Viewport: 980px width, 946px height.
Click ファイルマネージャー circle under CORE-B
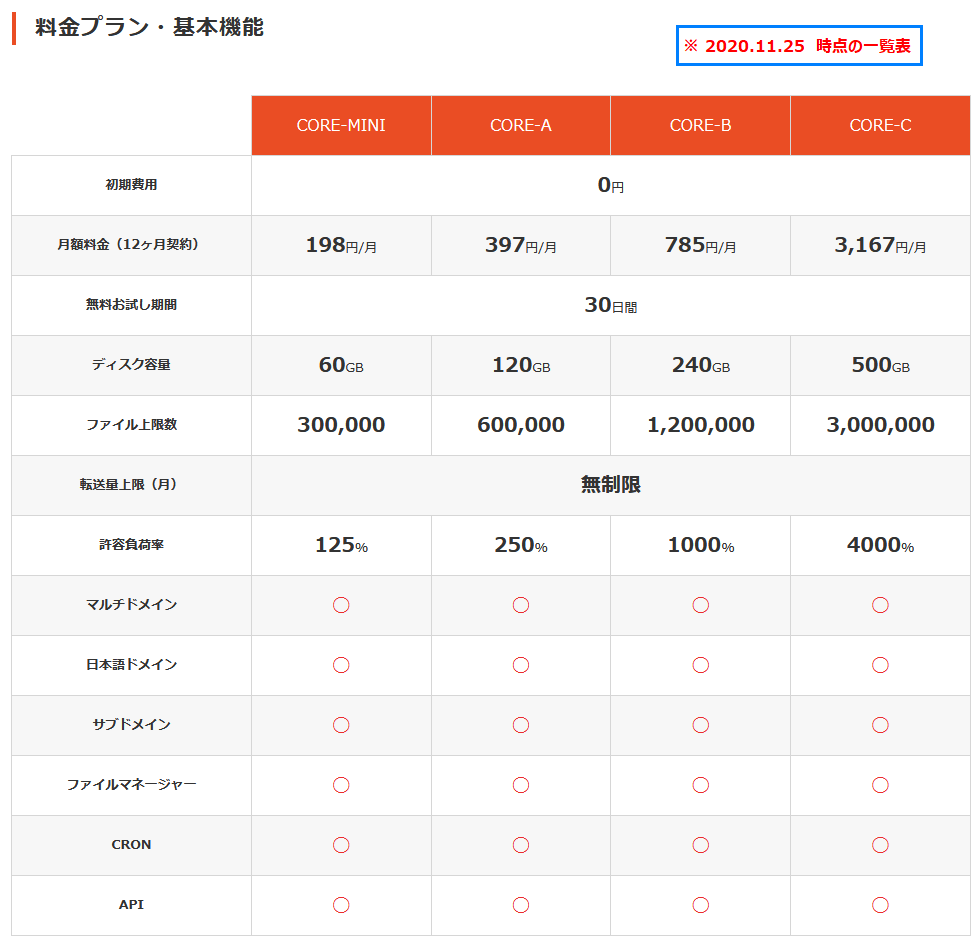click(x=701, y=785)
